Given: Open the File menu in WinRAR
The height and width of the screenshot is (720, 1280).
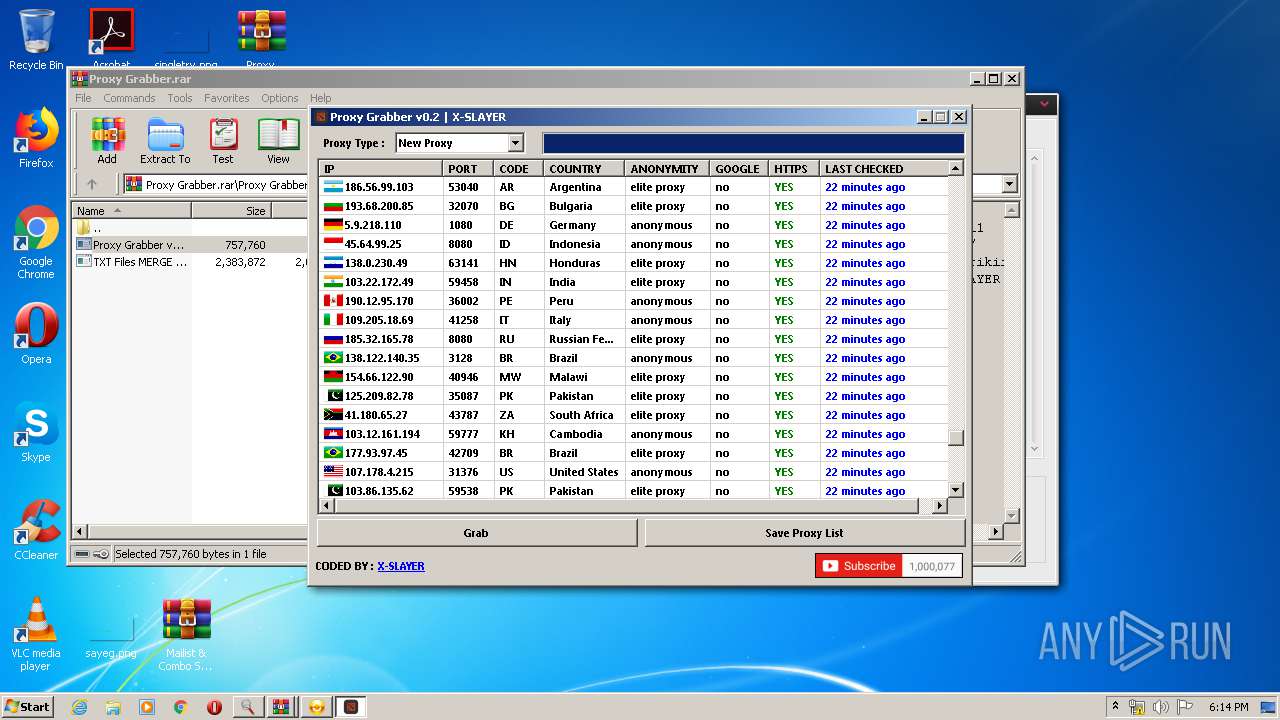Looking at the screenshot, I should pyautogui.click(x=83, y=98).
